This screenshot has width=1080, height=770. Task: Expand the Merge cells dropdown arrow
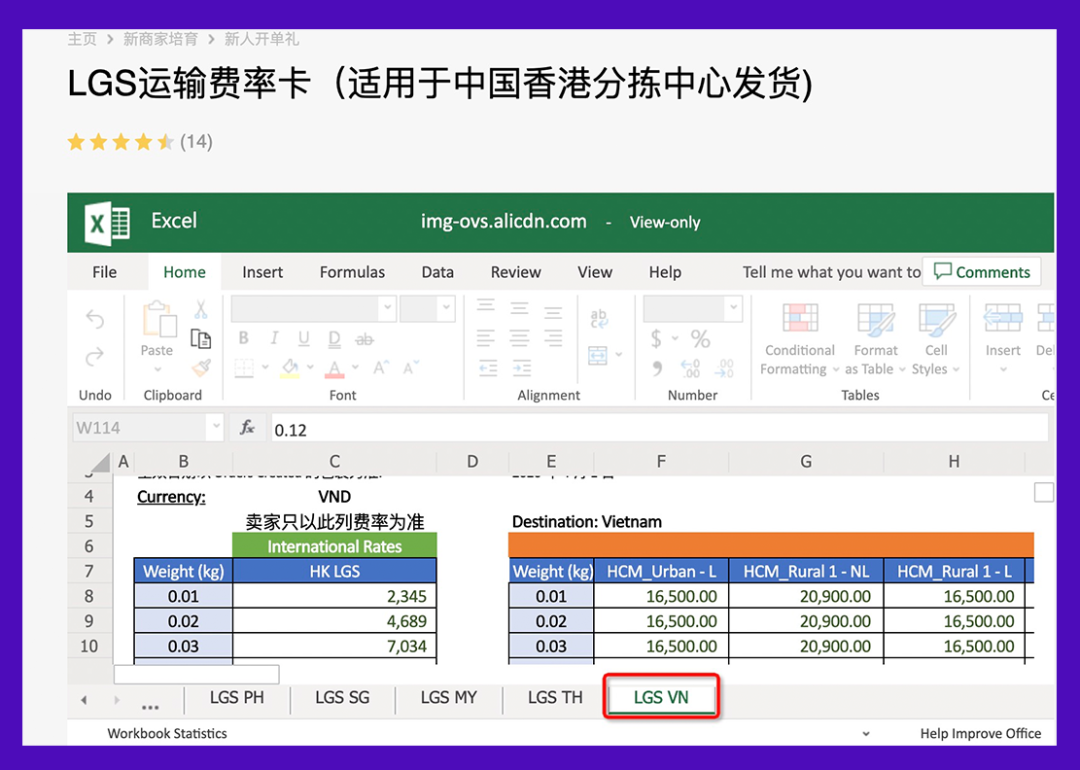click(619, 355)
